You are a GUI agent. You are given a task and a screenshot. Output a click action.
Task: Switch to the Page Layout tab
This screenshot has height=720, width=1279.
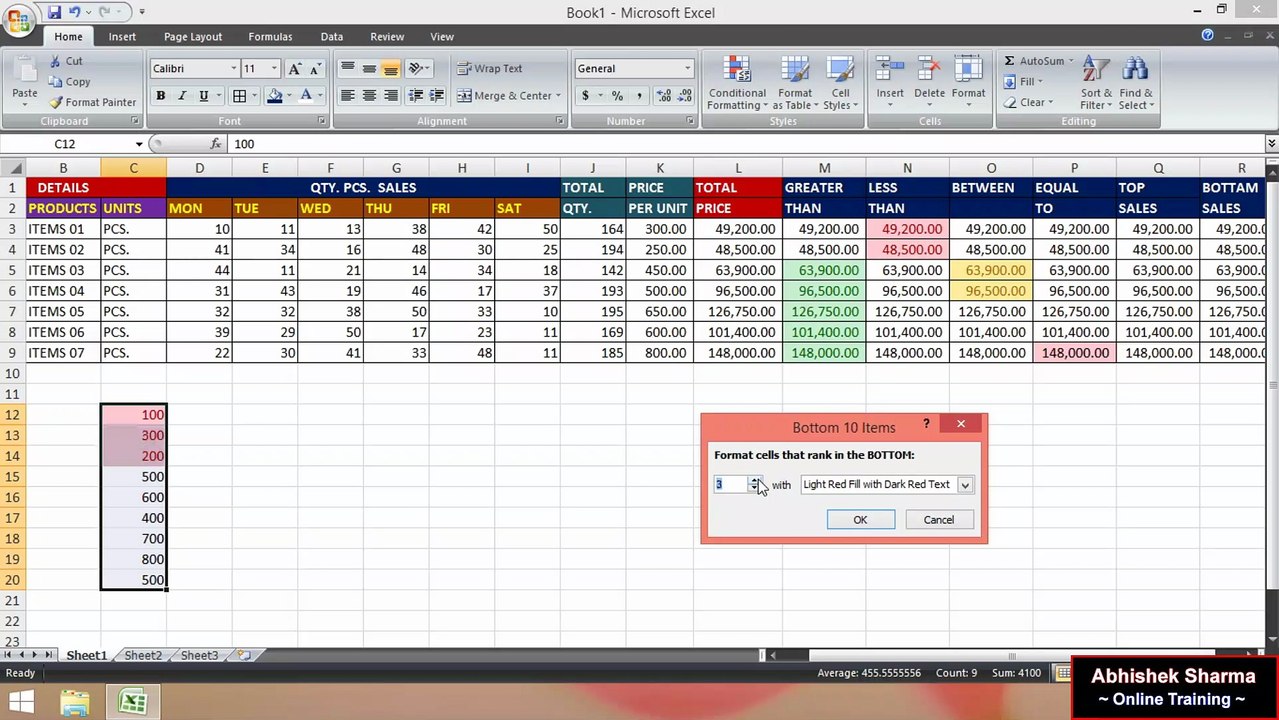[193, 37]
